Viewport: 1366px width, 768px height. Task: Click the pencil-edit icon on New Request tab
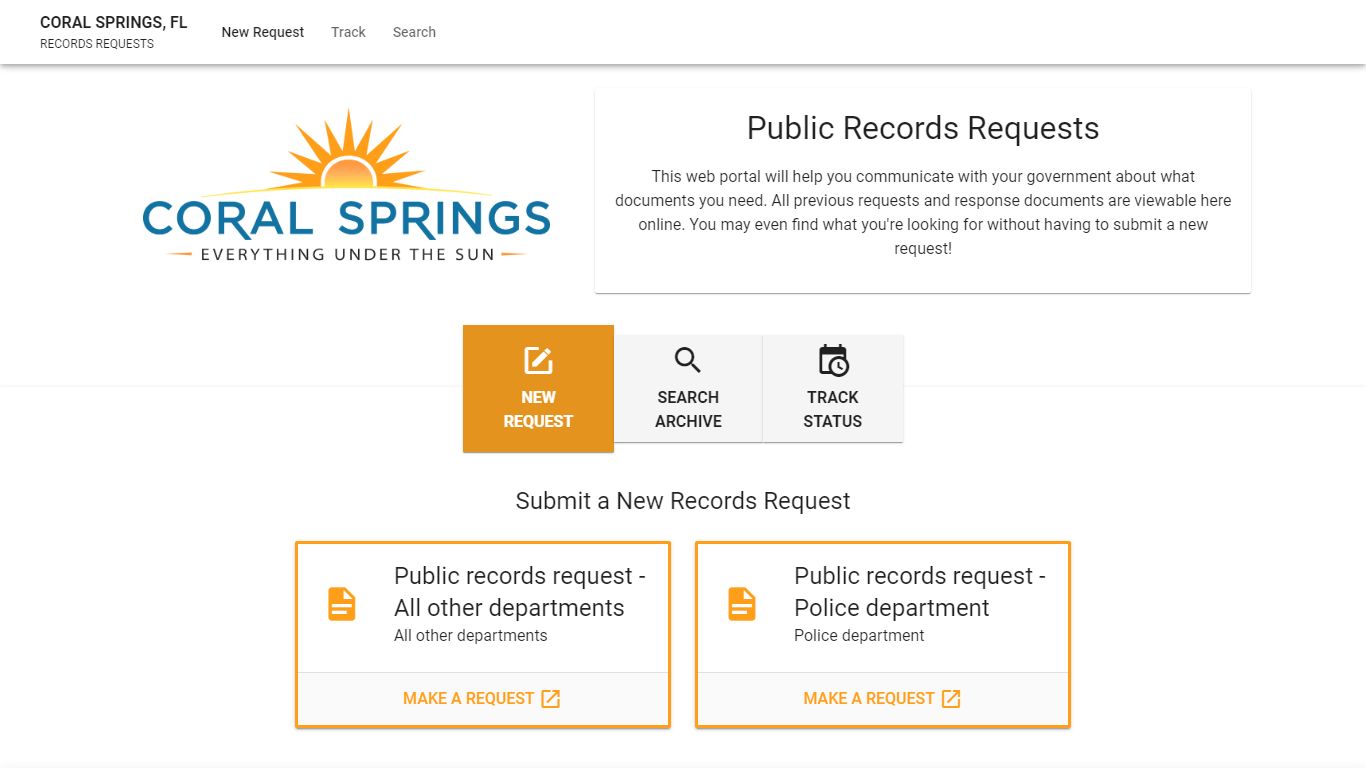pos(538,360)
